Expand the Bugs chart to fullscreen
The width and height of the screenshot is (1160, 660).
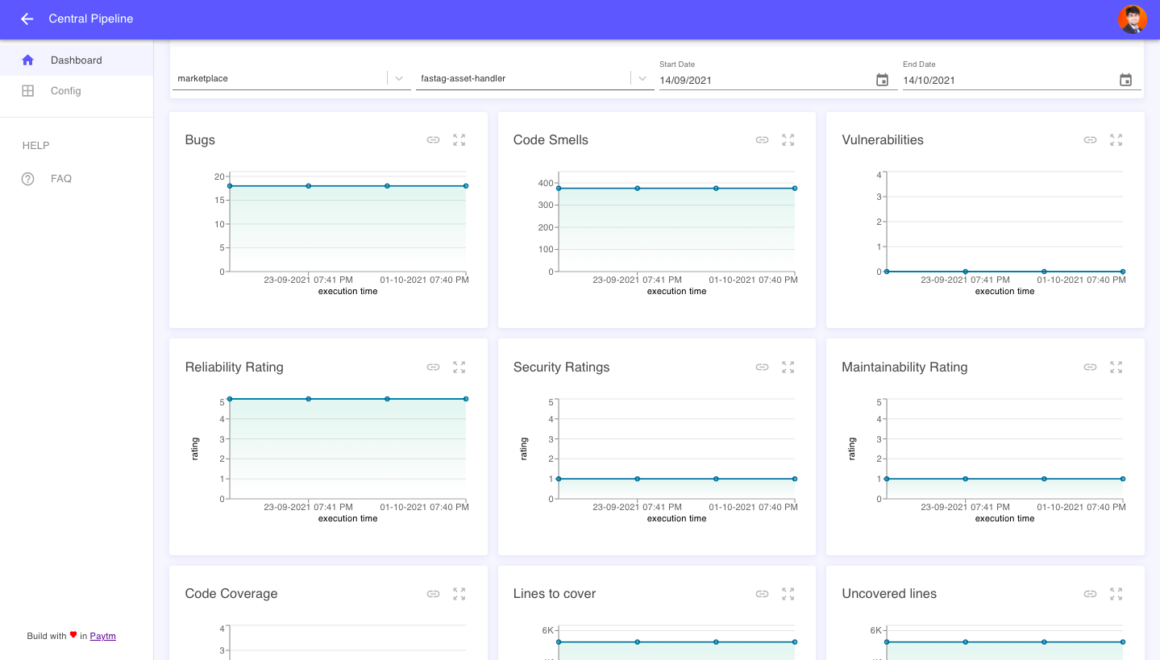point(459,140)
